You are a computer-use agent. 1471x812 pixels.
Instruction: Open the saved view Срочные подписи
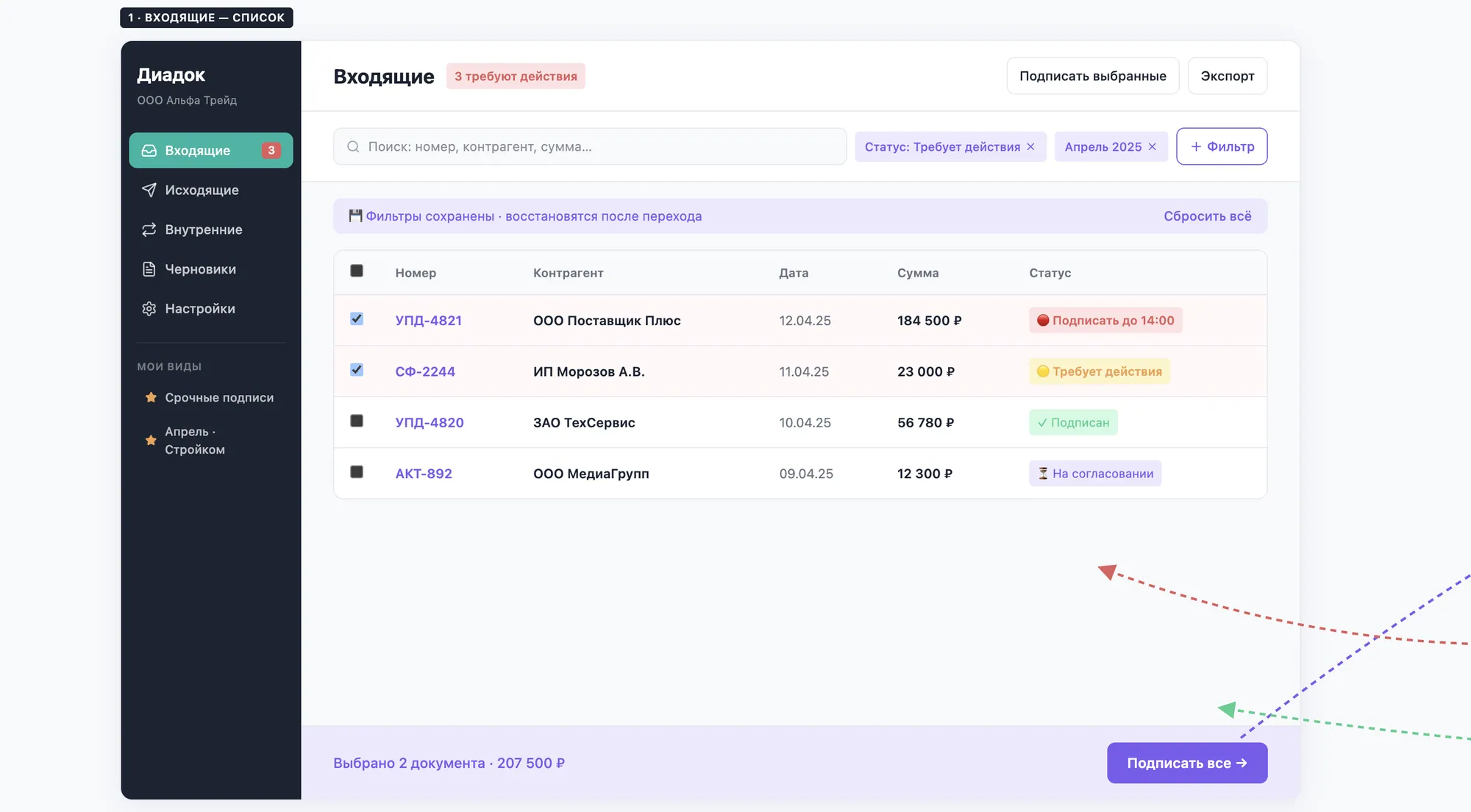click(211, 397)
